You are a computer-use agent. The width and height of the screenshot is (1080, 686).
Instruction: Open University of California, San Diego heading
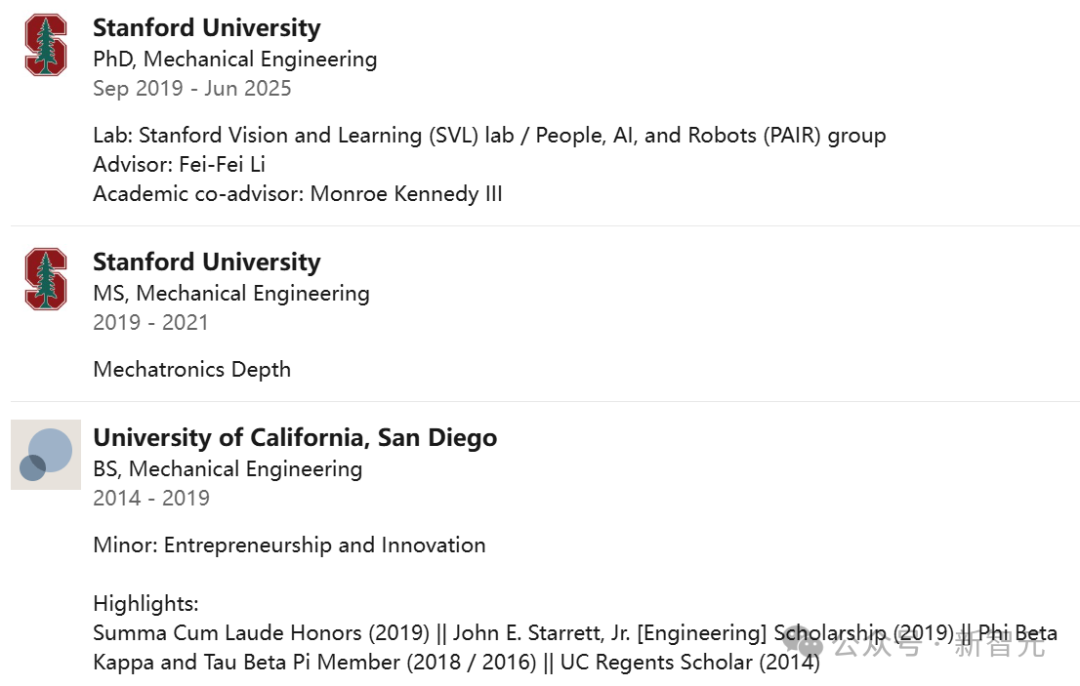pos(295,438)
